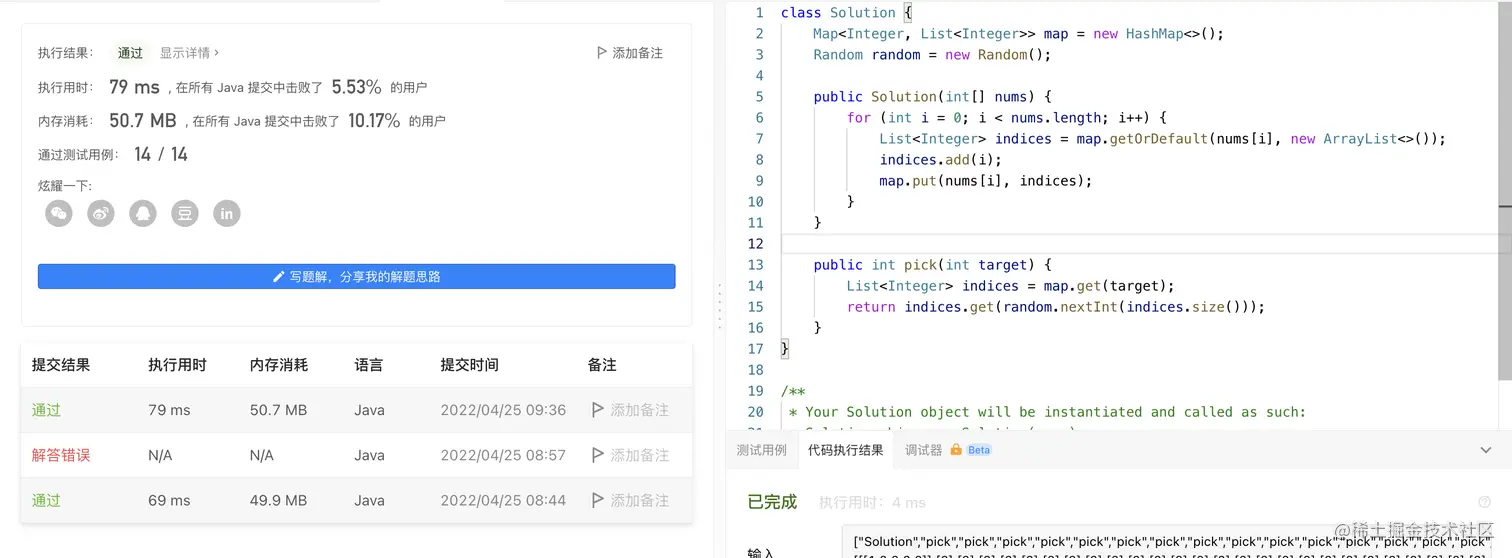Collapse the console panel with chevron
The height and width of the screenshot is (558, 1512).
tap(1485, 450)
